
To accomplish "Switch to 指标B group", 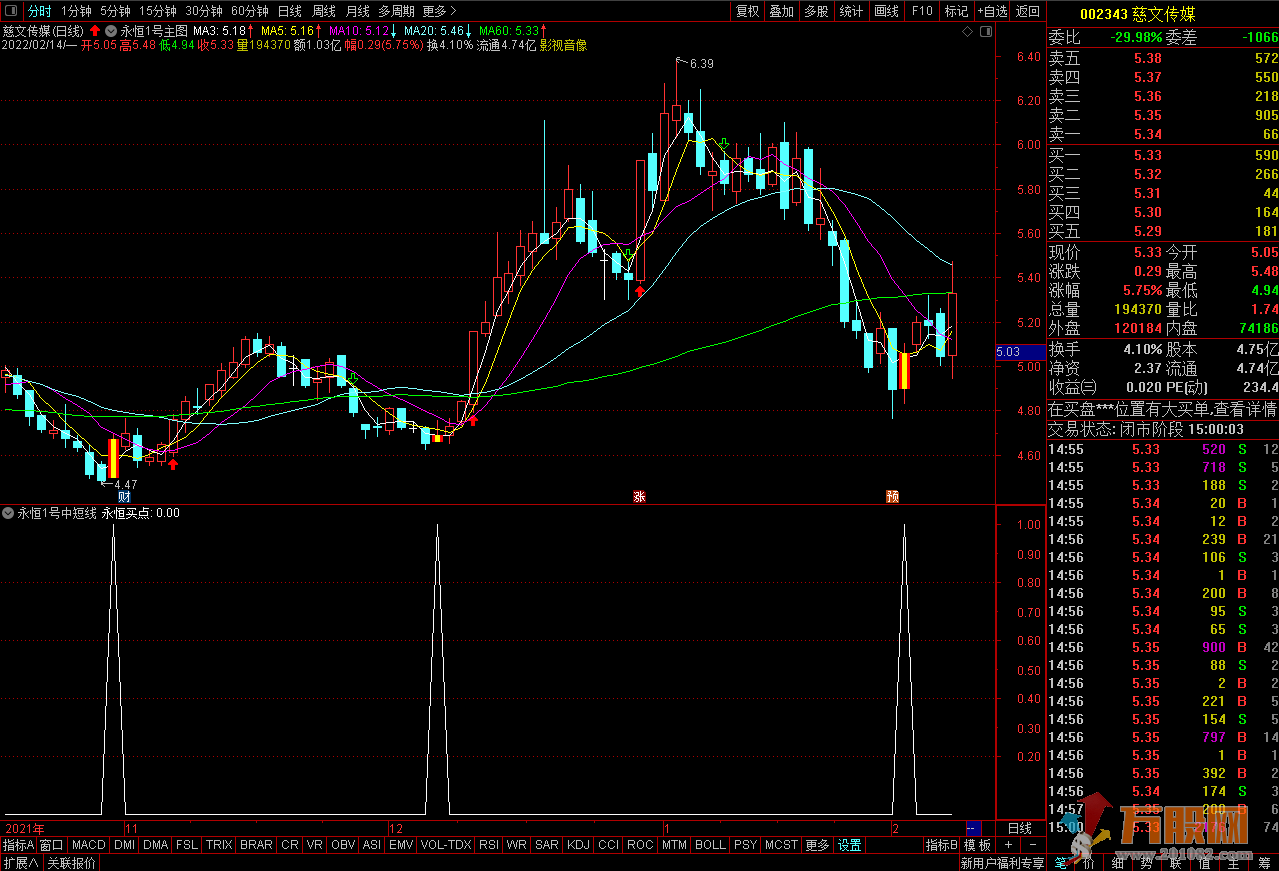I will point(941,845).
